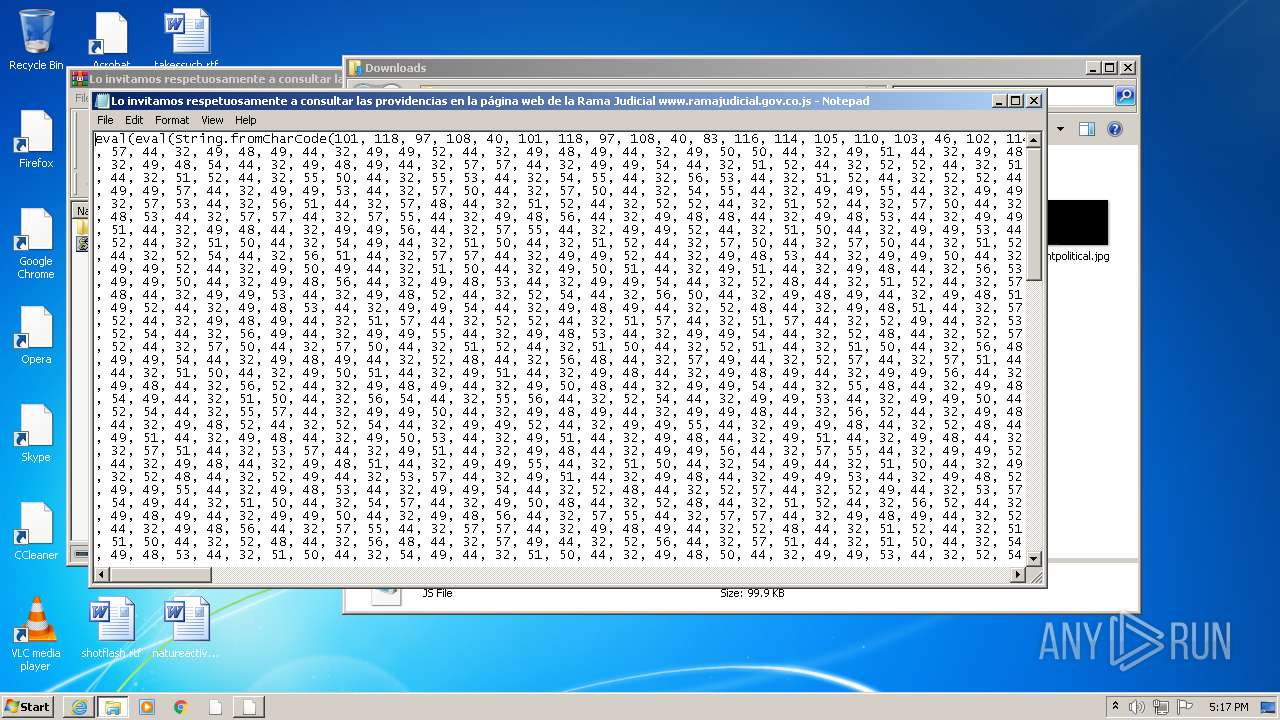Switch to the active Notepad taskbar item
The width and height of the screenshot is (1280, 720).
249,707
